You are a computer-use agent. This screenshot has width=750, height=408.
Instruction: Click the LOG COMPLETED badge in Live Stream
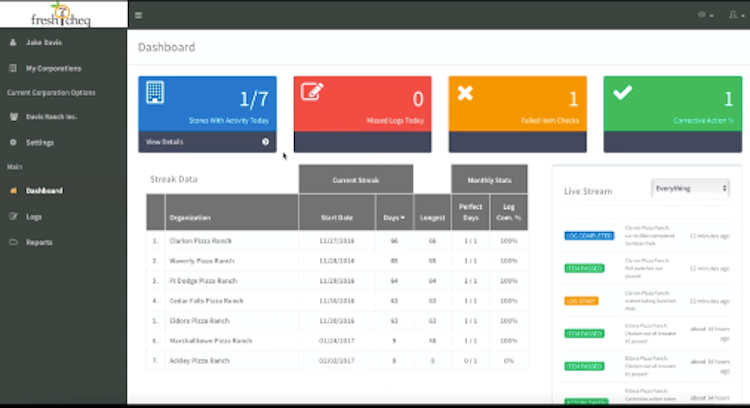coord(589,236)
